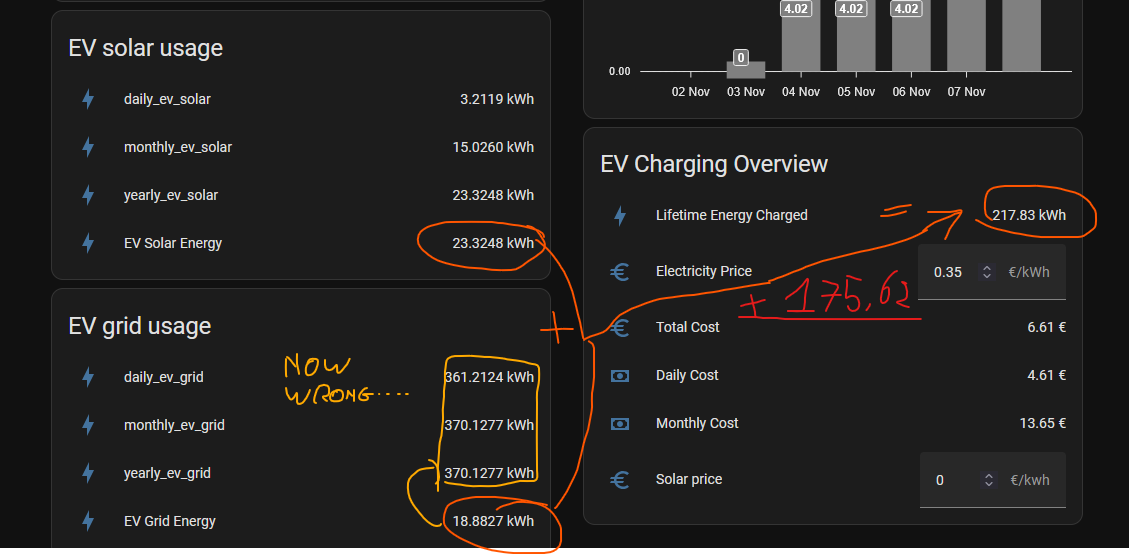This screenshot has height=554, width=1129.
Task: Click the lightning icon beside EV Grid Energy
Action: point(88,521)
